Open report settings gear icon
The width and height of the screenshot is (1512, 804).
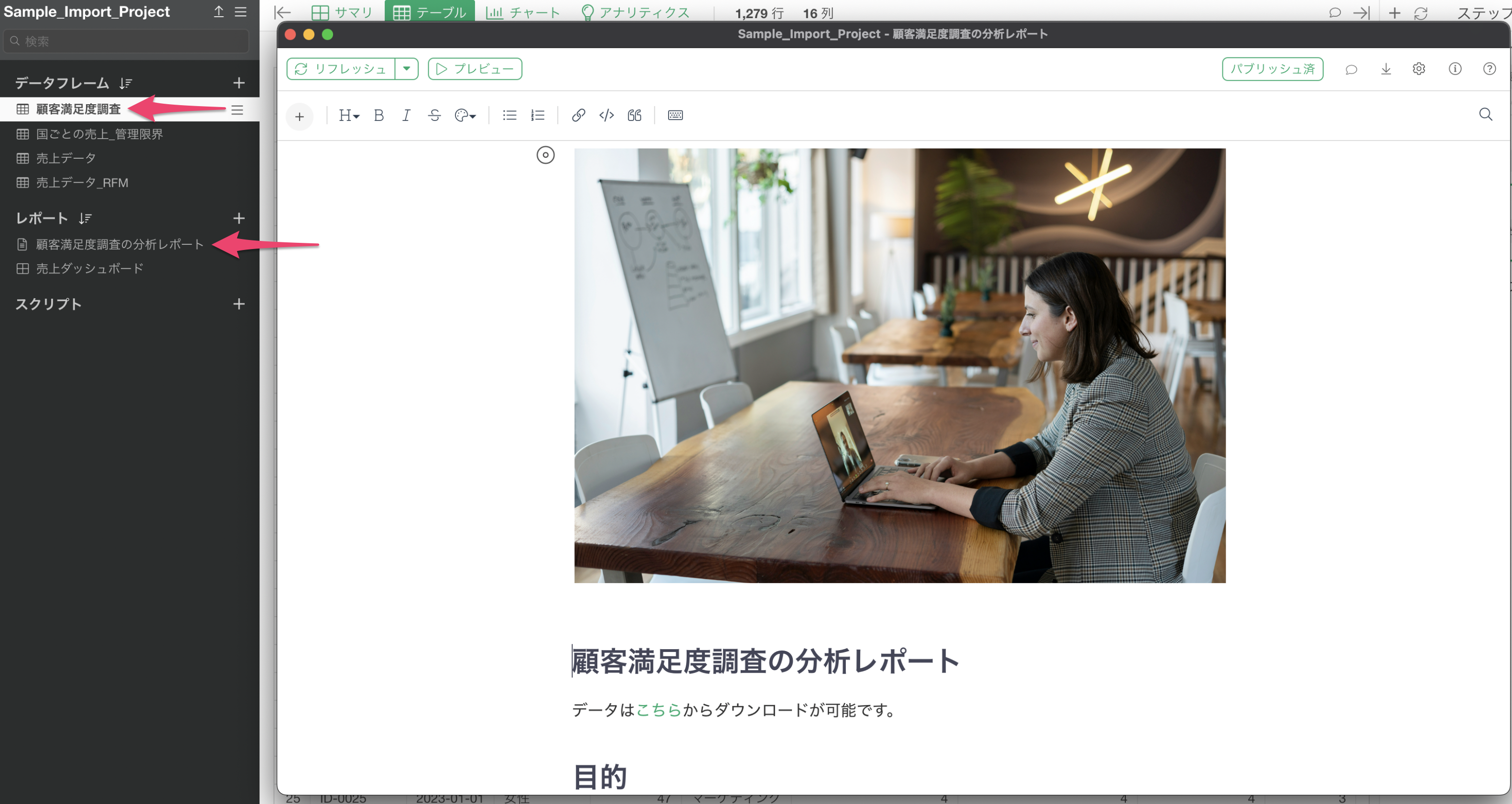(1419, 69)
